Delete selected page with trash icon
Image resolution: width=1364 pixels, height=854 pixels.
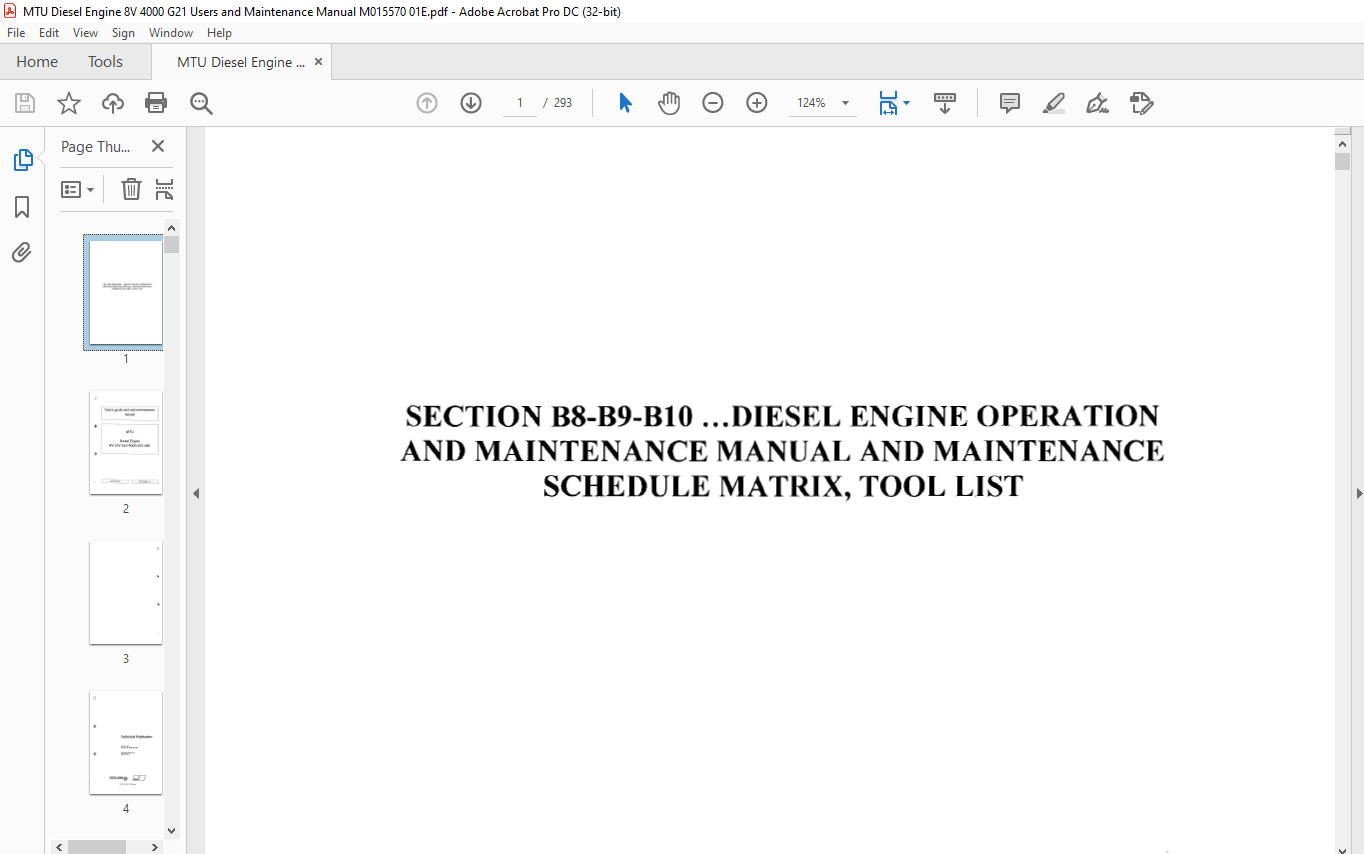pos(131,189)
